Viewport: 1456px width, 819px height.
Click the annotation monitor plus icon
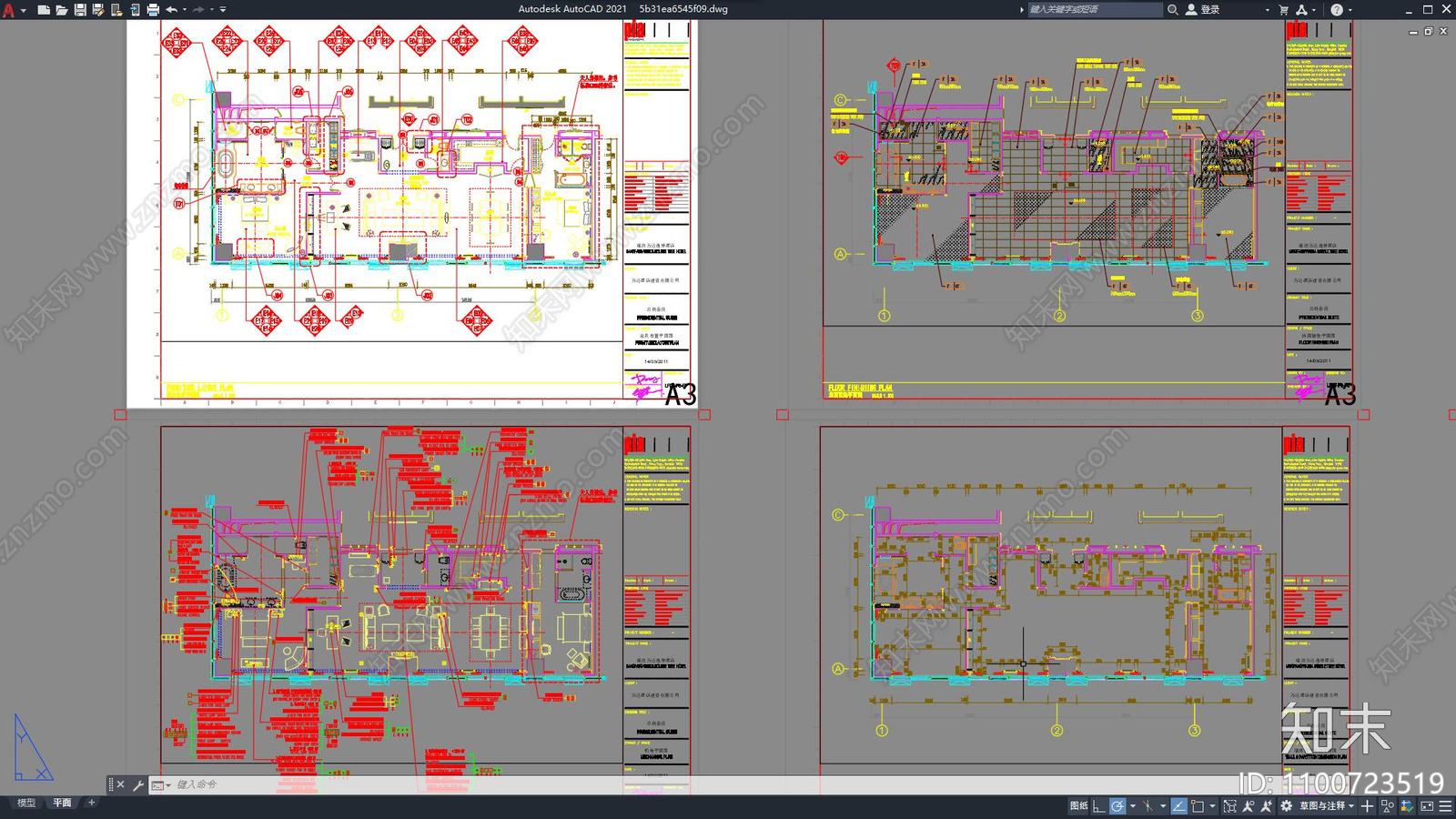pyautogui.click(x=1367, y=806)
